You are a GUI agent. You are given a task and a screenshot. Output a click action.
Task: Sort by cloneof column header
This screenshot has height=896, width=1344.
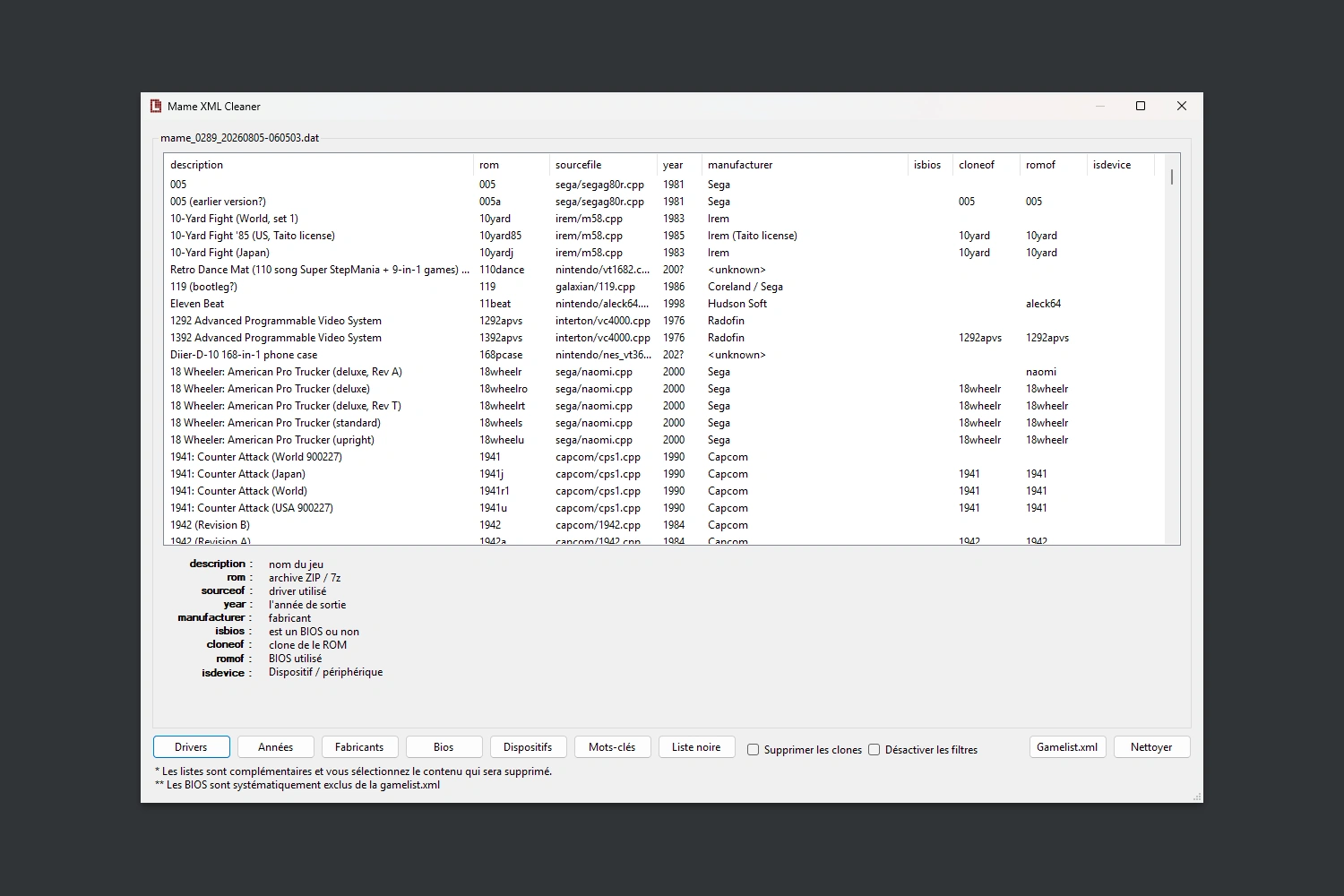tap(986, 165)
